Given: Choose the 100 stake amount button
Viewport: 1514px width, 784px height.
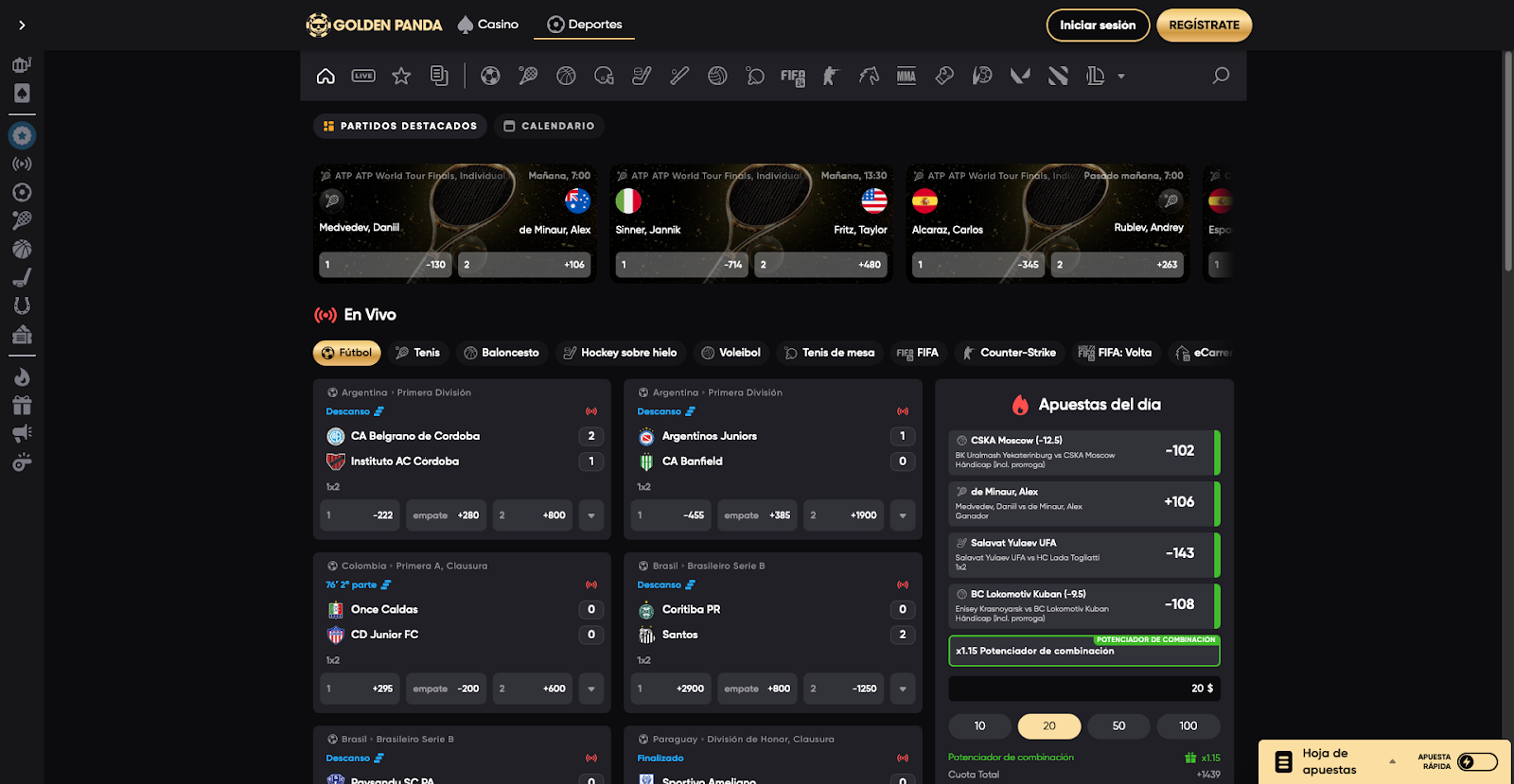Looking at the screenshot, I should (1188, 726).
